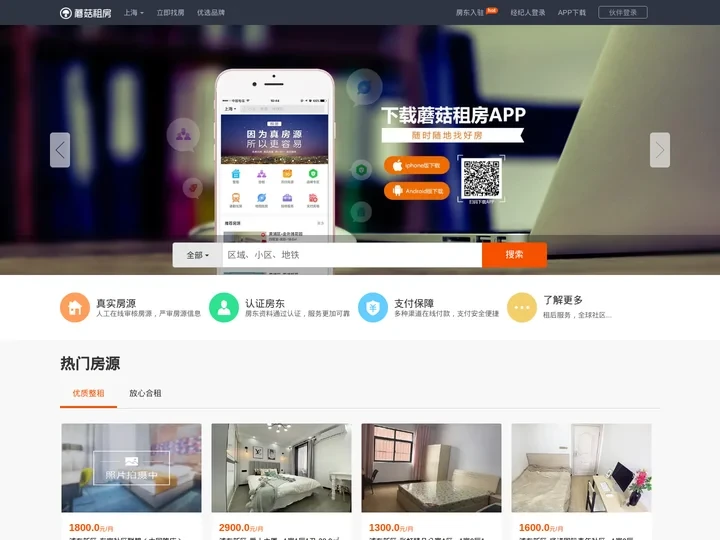
Task: Click the 房东入驻 link
Action: pyautogui.click(x=470, y=13)
